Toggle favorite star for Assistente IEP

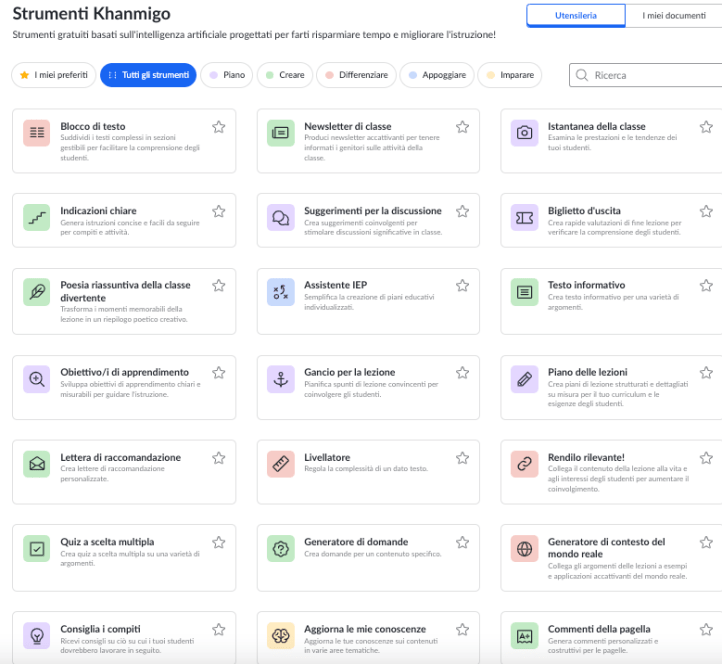[462, 285]
